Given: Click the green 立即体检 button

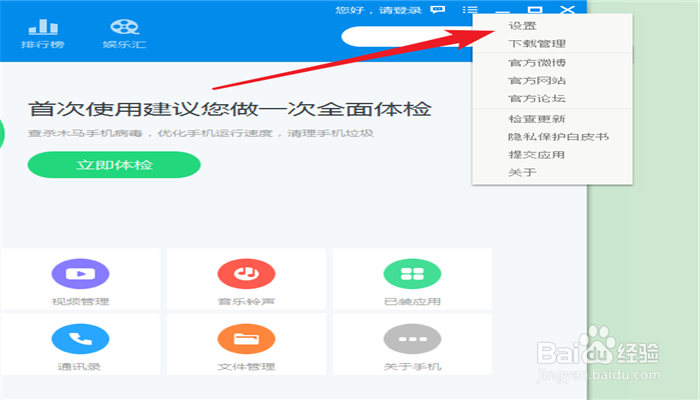Looking at the screenshot, I should 114,165.
